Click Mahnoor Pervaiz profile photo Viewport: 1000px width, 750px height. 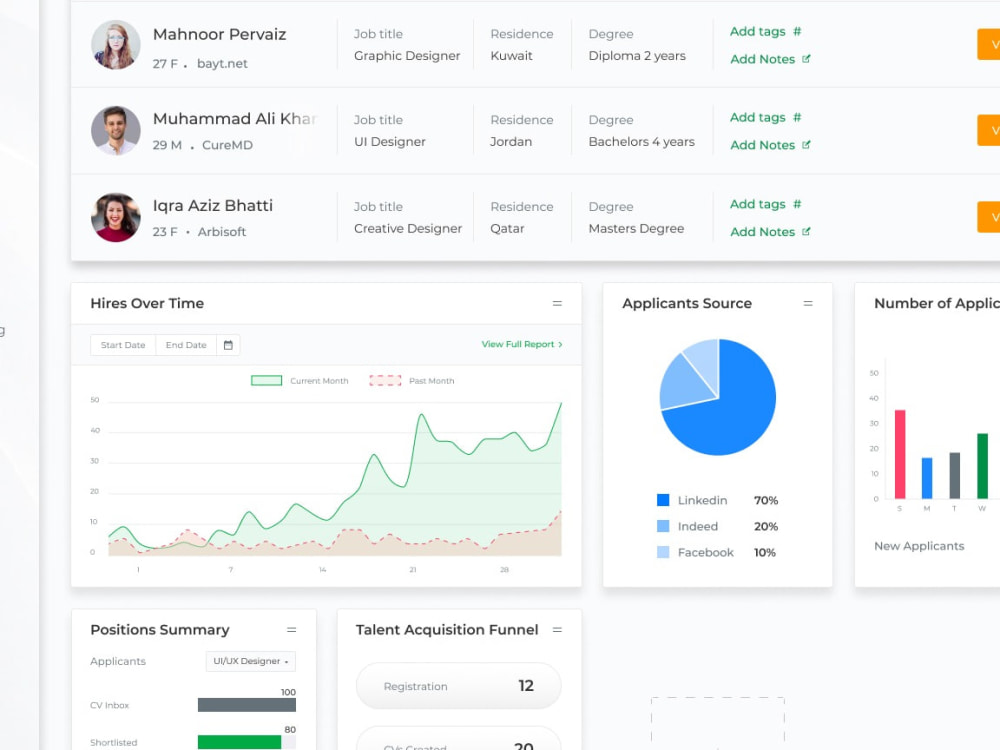pos(115,45)
